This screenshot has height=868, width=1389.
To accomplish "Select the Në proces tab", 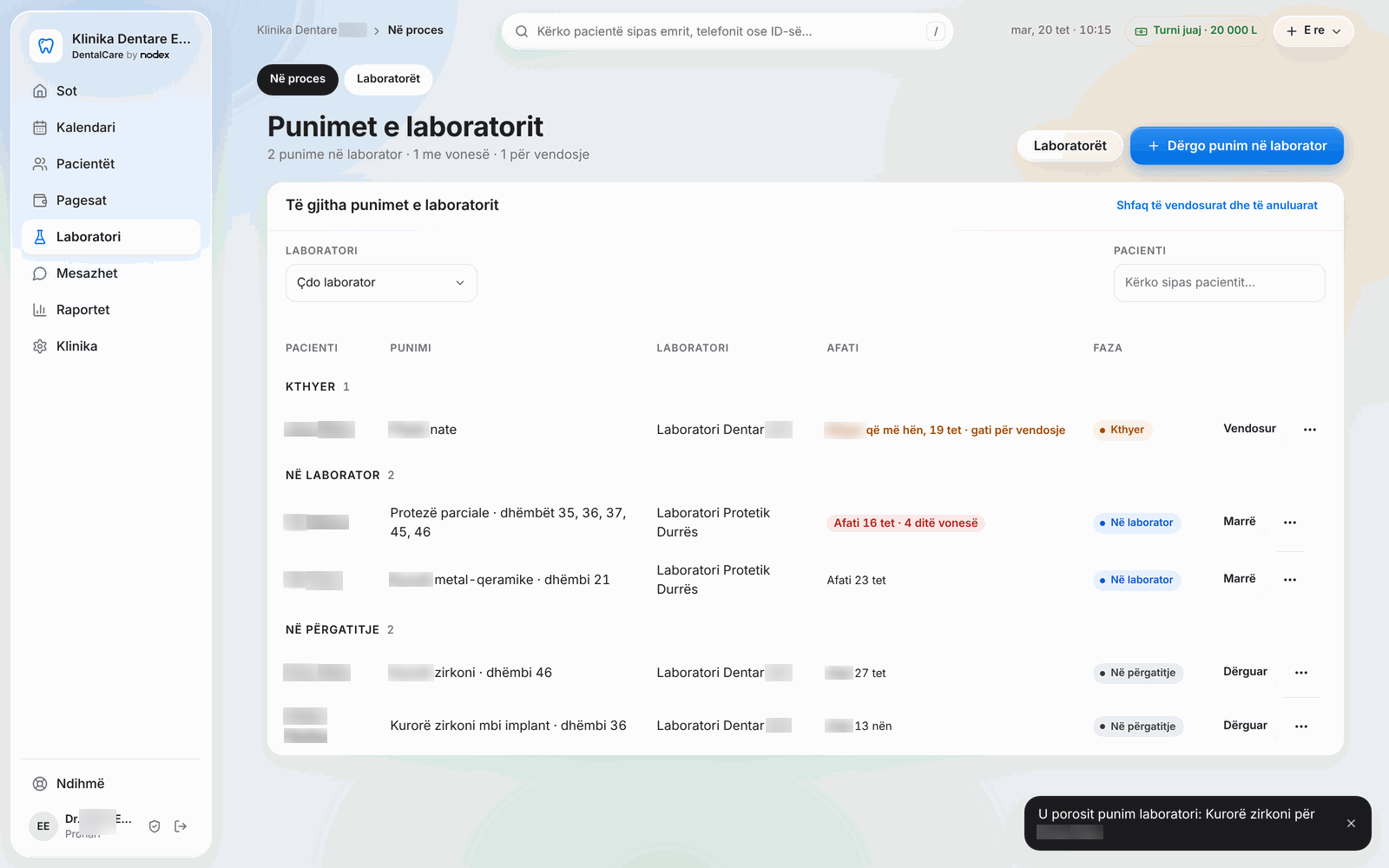I will click(298, 79).
